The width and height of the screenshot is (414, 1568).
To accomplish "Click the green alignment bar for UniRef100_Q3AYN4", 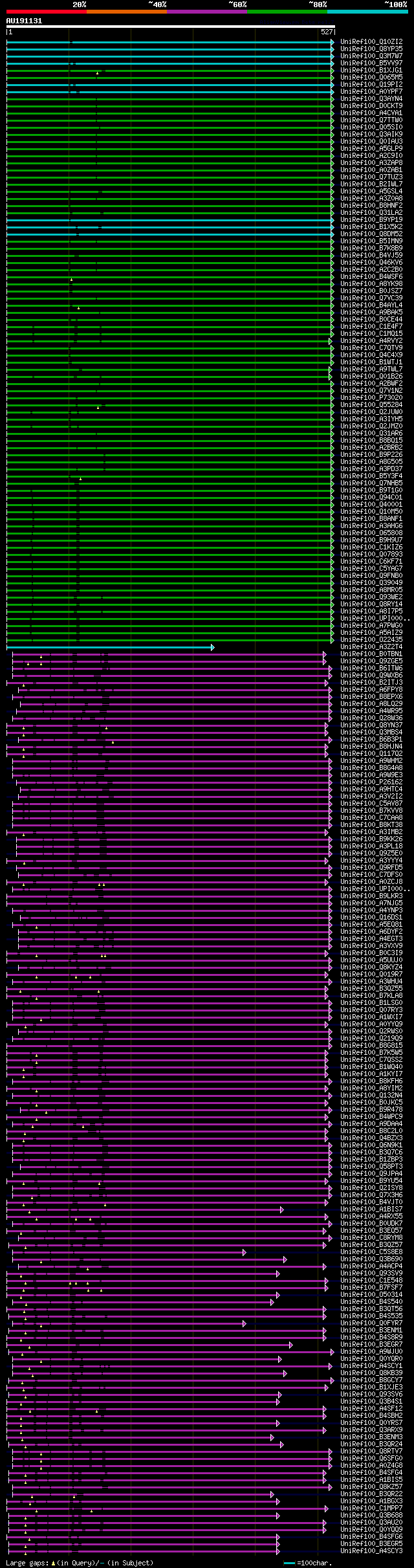I will [x=170, y=99].
